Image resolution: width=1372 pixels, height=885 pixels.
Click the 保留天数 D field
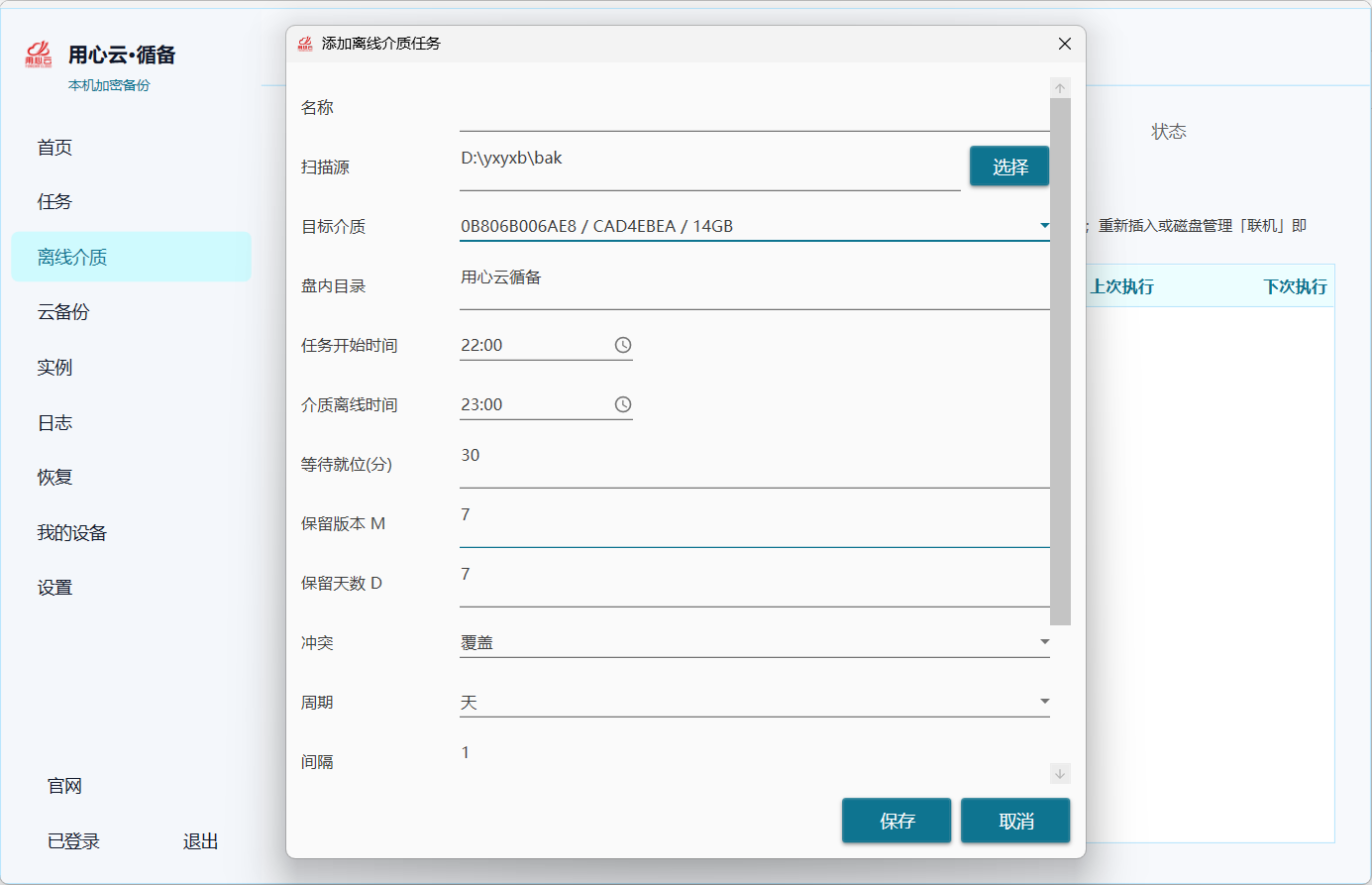755,583
